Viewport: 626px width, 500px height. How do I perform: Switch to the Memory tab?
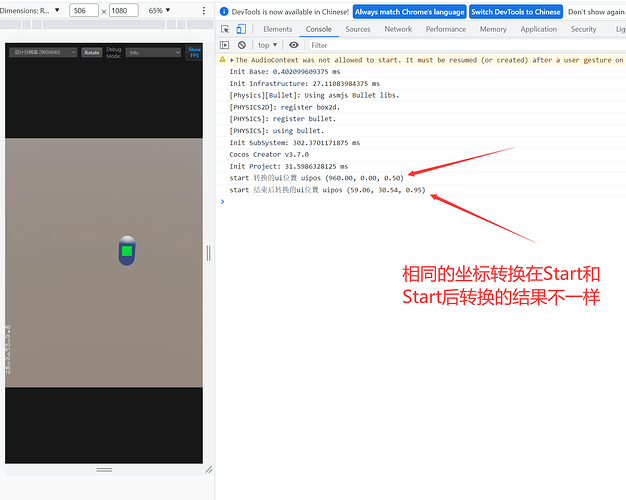(x=493, y=29)
